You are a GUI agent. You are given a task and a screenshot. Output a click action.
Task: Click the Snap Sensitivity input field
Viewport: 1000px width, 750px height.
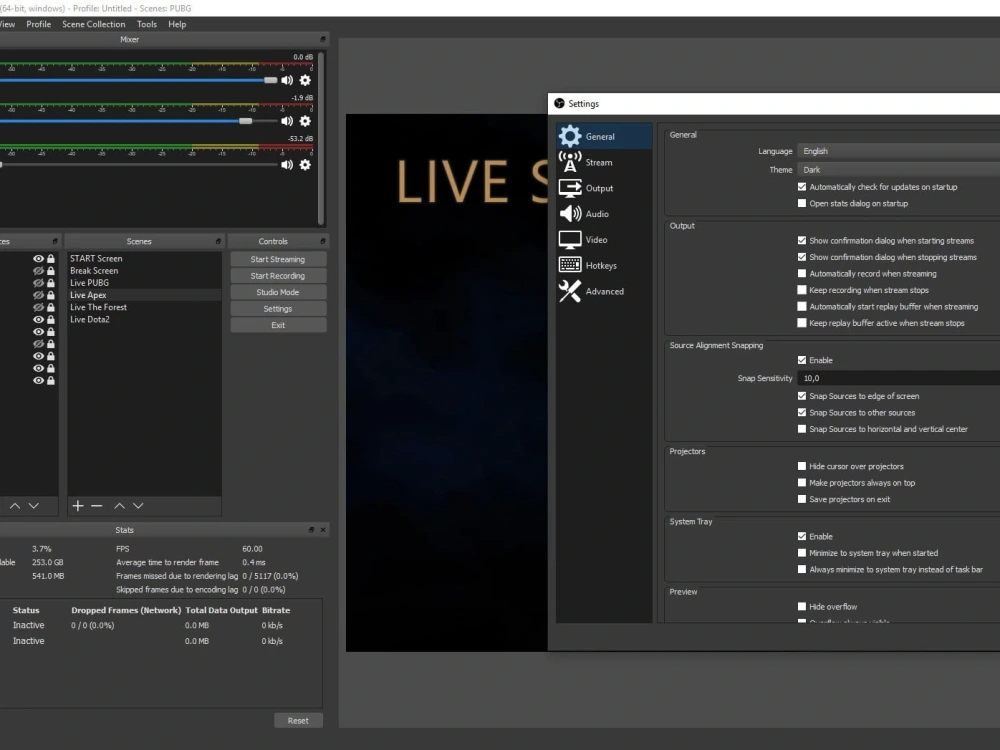coord(899,378)
